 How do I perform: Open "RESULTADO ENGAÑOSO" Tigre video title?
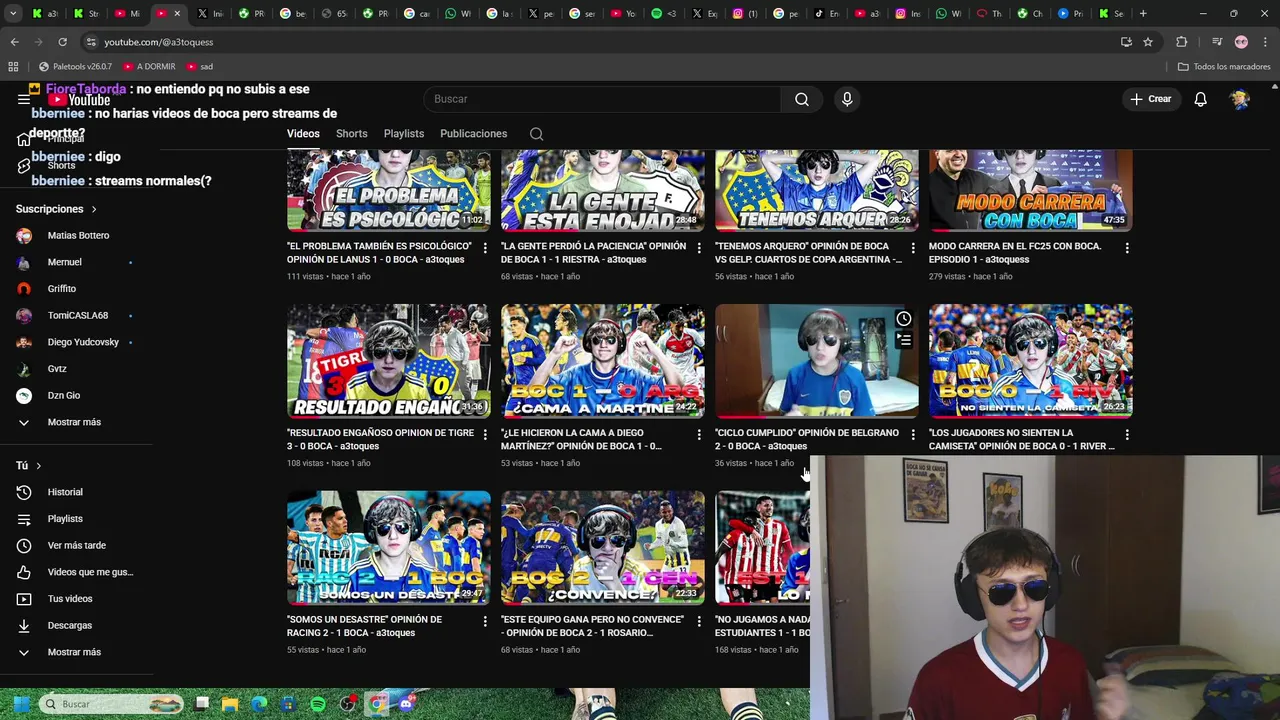click(380, 440)
